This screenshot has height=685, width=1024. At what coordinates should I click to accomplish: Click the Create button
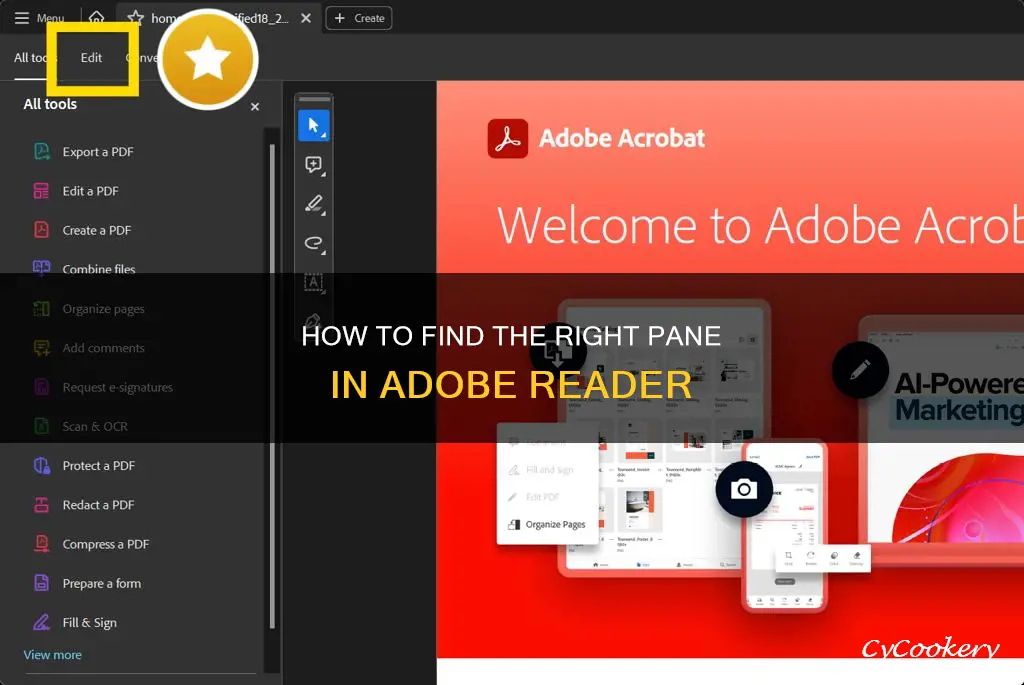pos(359,18)
